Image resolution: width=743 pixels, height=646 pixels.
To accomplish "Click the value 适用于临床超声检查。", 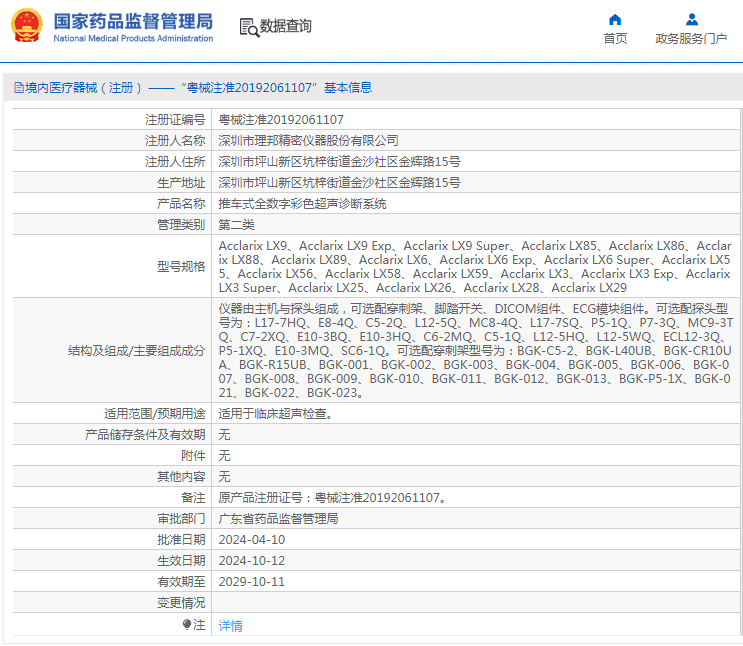I will pyautogui.click(x=275, y=413).
